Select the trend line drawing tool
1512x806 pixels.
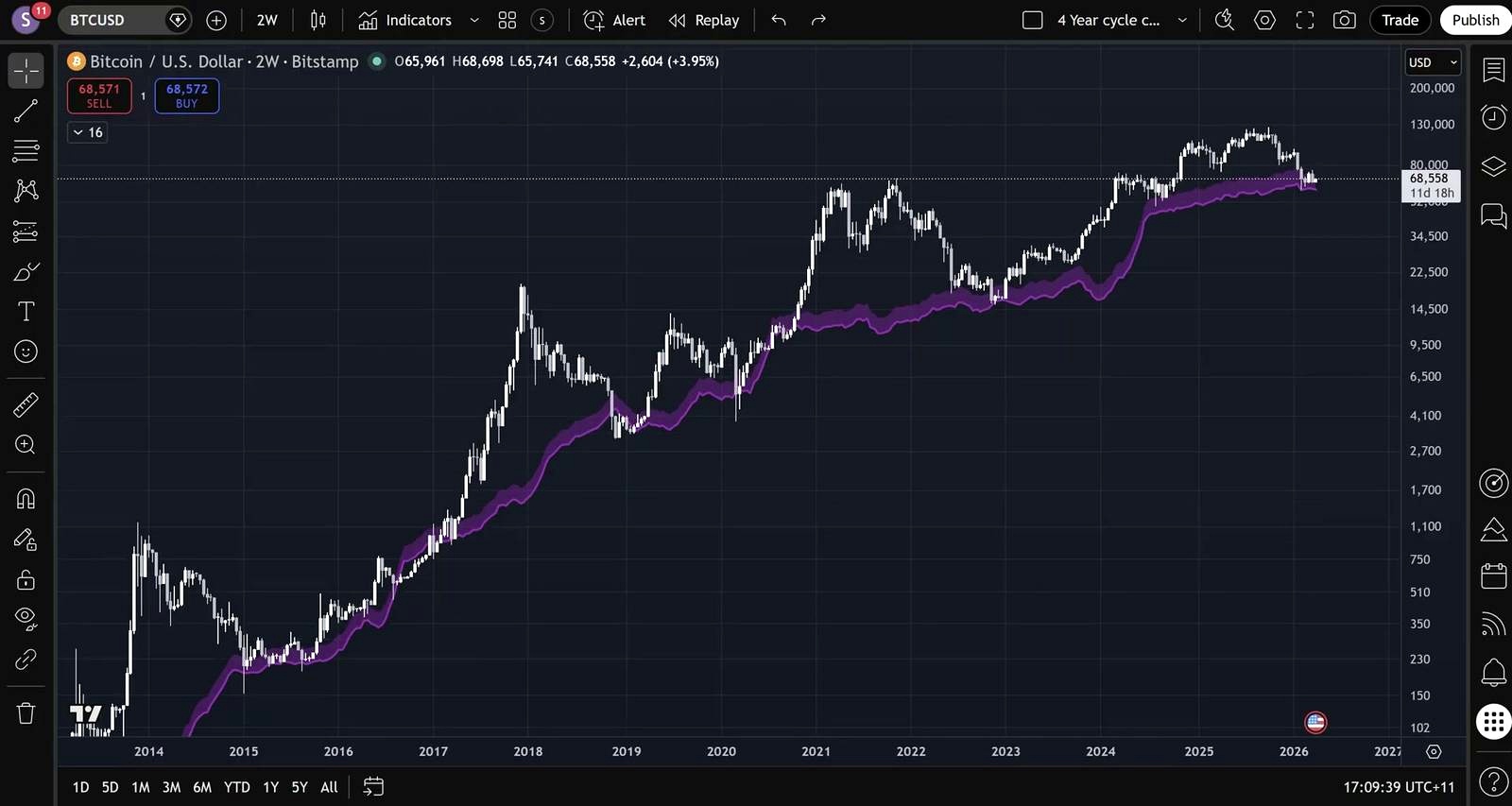(26, 111)
